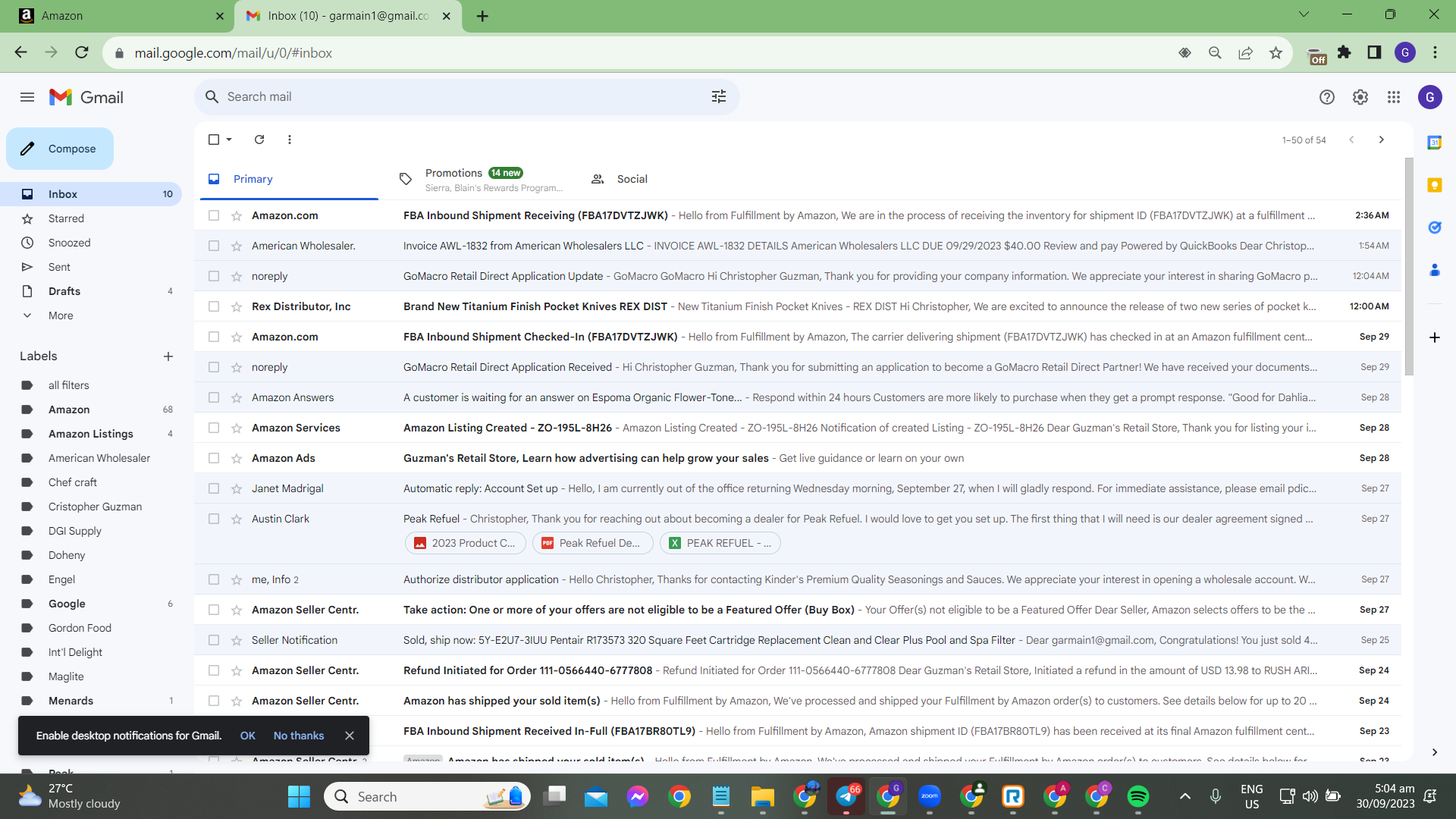
Task: Click the message list vertical scrollbar
Action: pos(1409,265)
